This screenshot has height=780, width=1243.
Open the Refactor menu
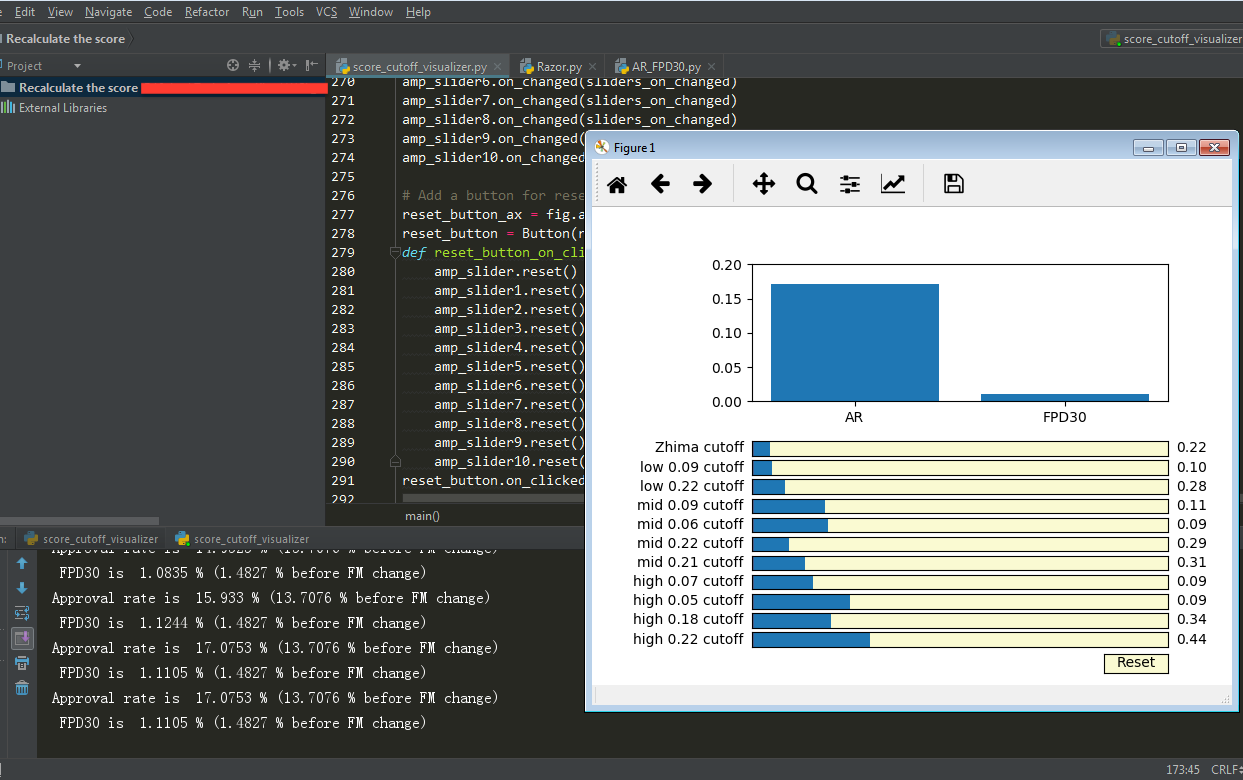point(207,12)
